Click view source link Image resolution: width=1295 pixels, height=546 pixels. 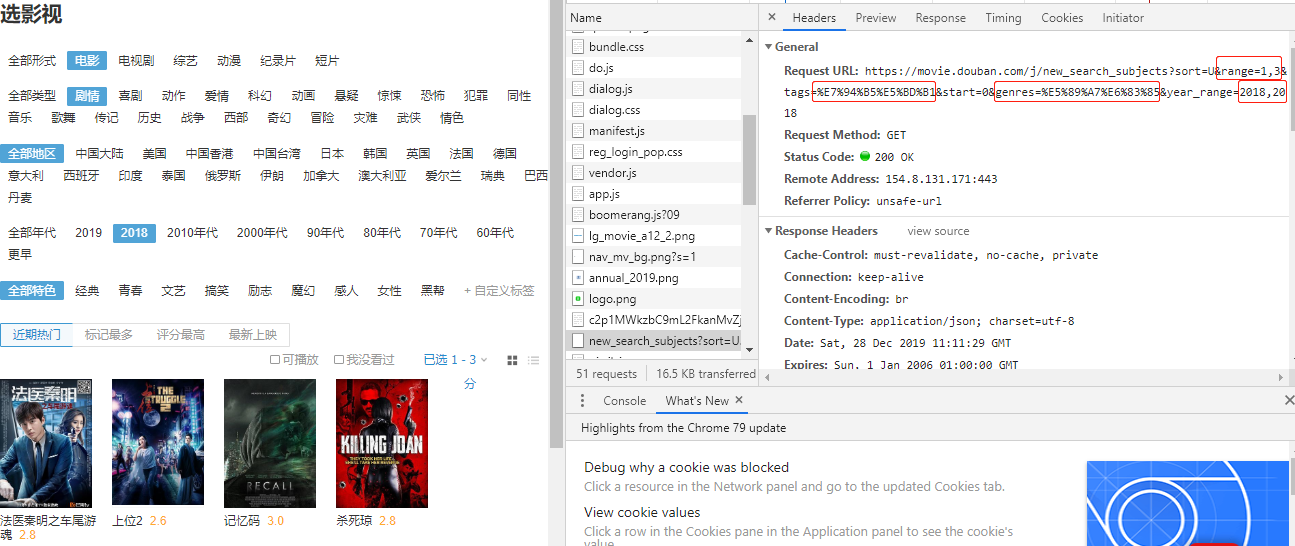(938, 231)
